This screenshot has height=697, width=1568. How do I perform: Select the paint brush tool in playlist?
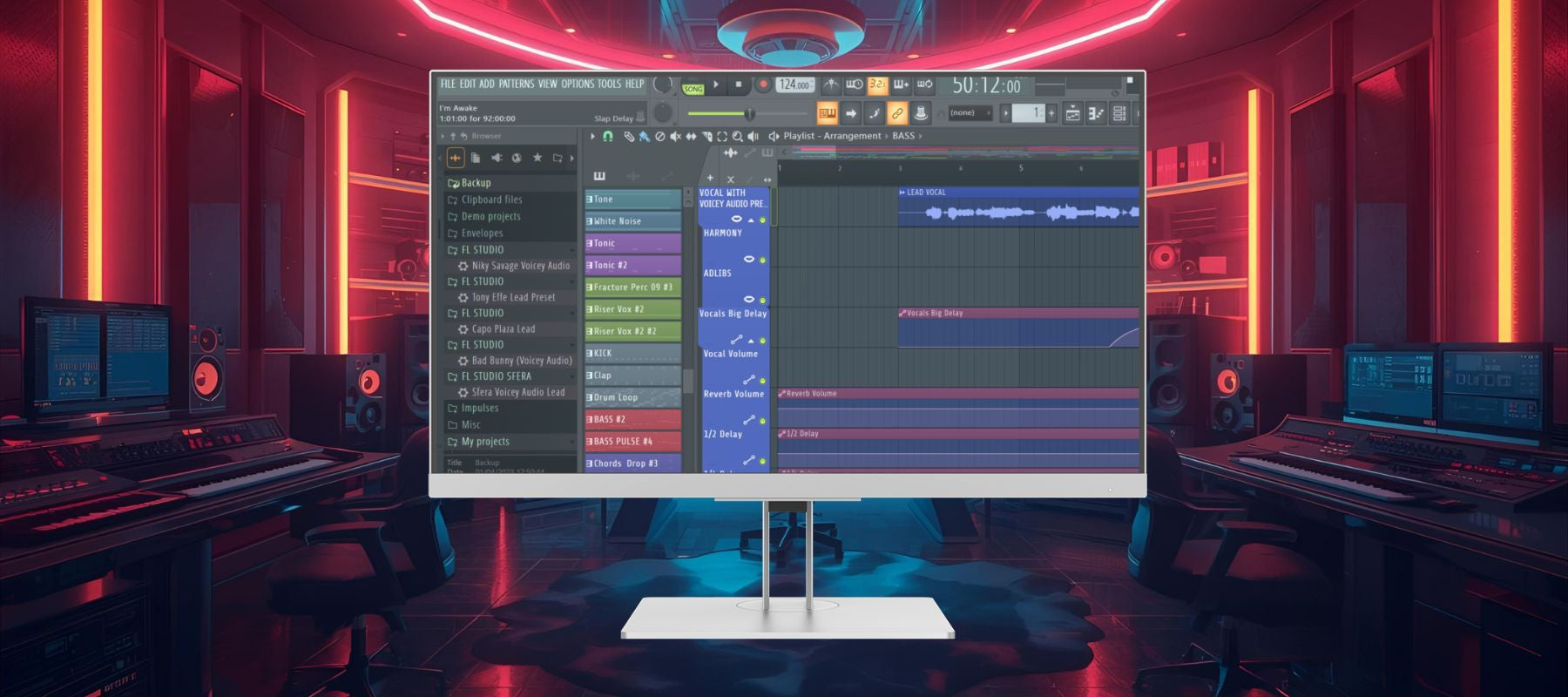pos(644,136)
